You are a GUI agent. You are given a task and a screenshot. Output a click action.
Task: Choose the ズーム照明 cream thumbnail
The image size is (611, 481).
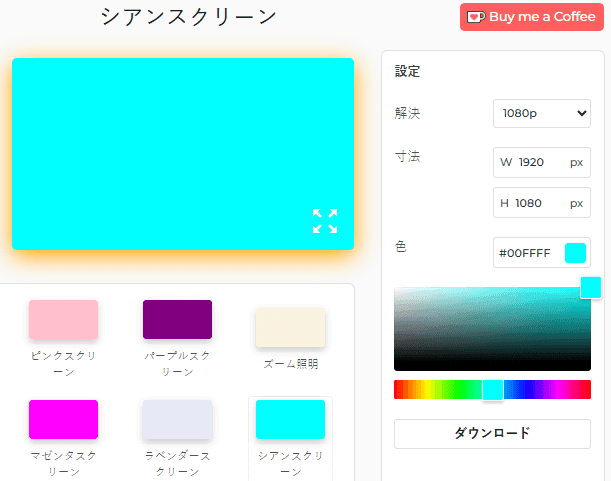[290, 327]
